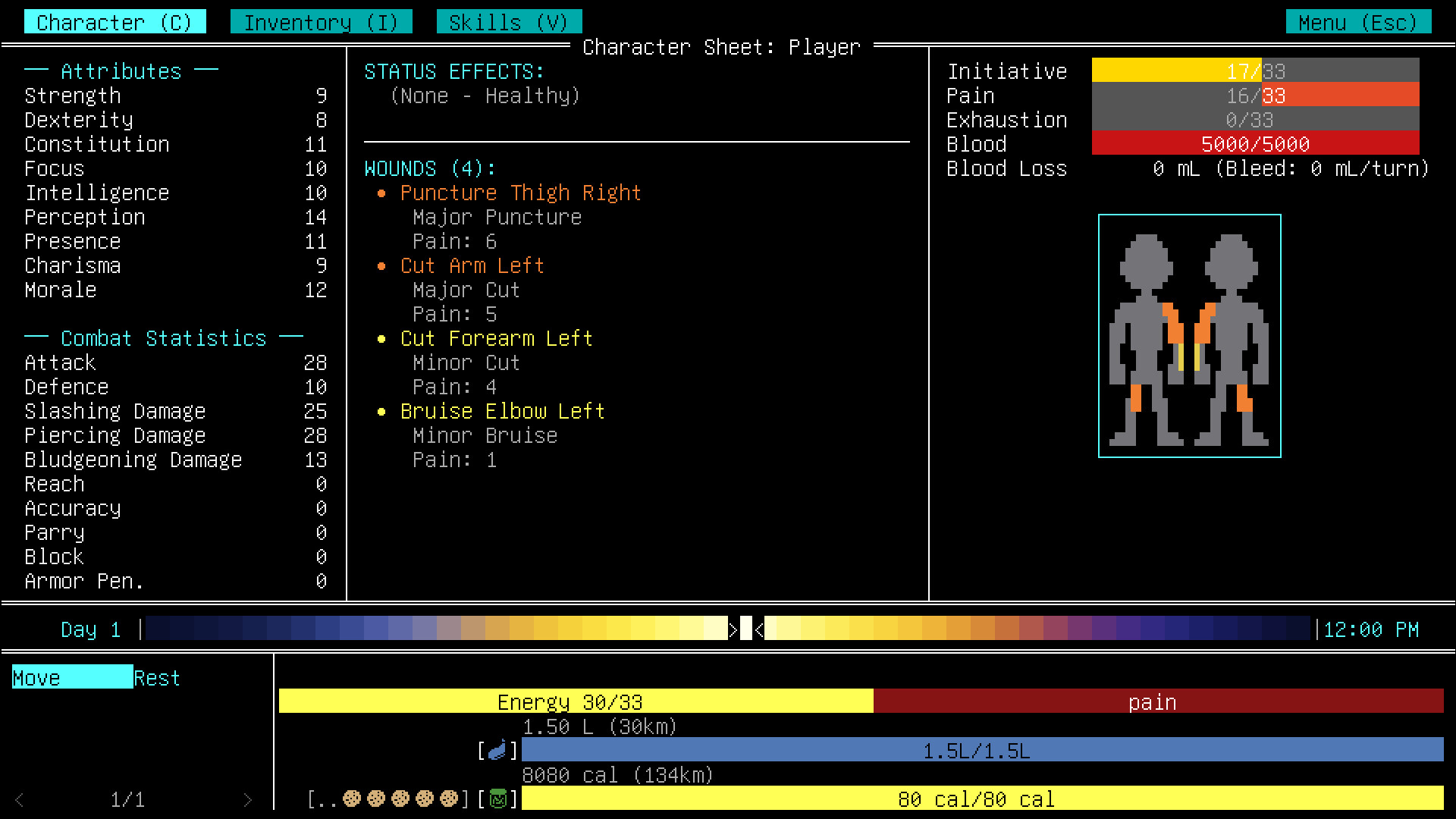Select the Cut Arm Left wound
1456x819 pixels.
tap(472, 265)
